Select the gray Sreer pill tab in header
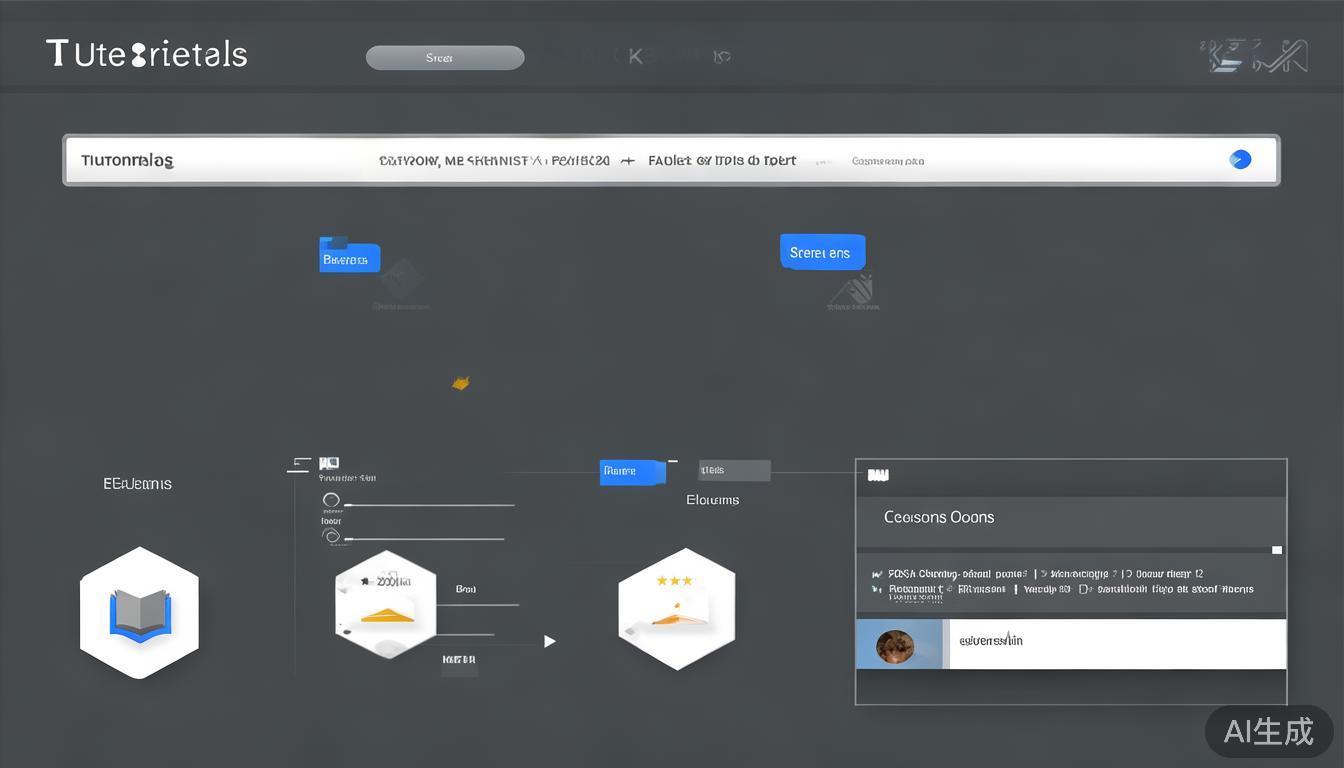1344x768 pixels. tap(445, 58)
